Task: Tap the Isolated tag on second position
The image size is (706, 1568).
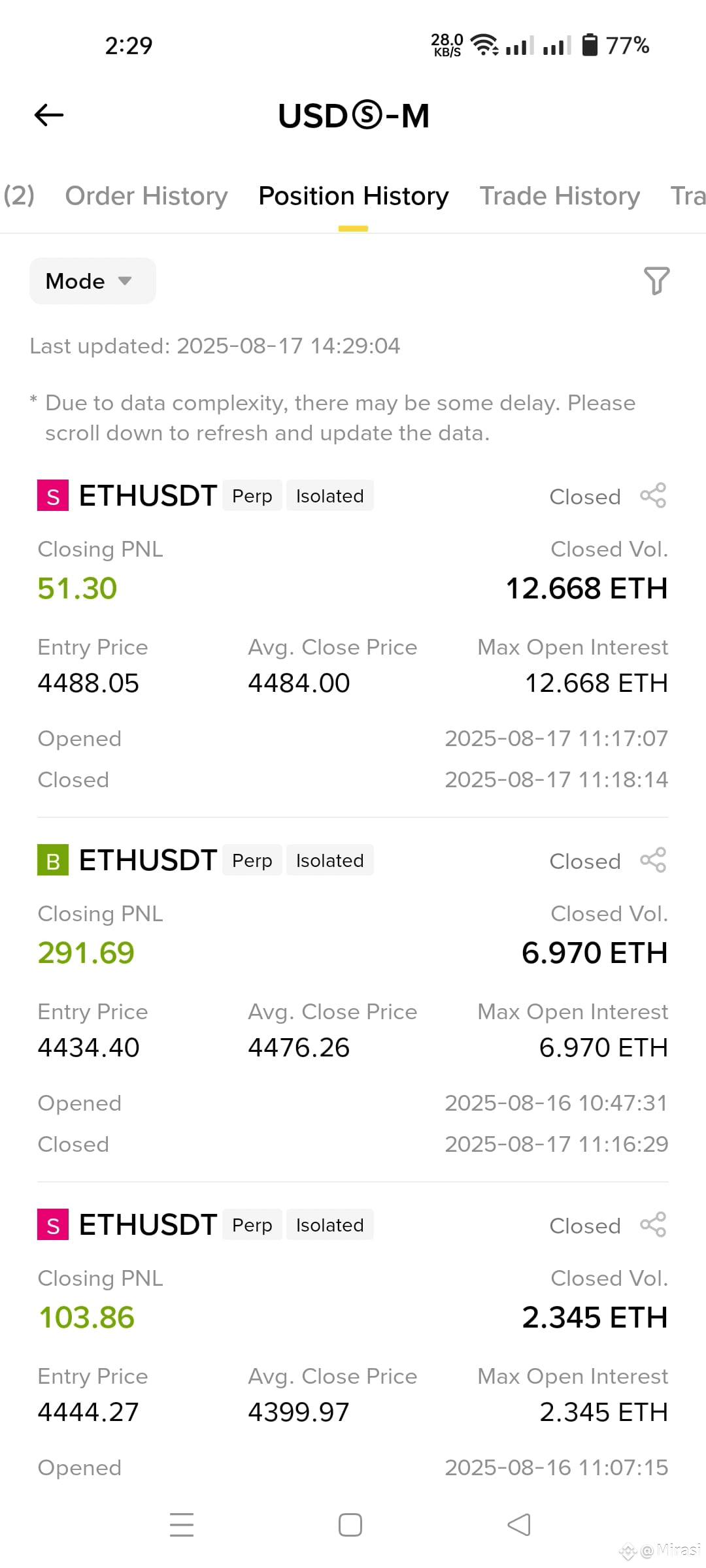Action: pyautogui.click(x=330, y=860)
